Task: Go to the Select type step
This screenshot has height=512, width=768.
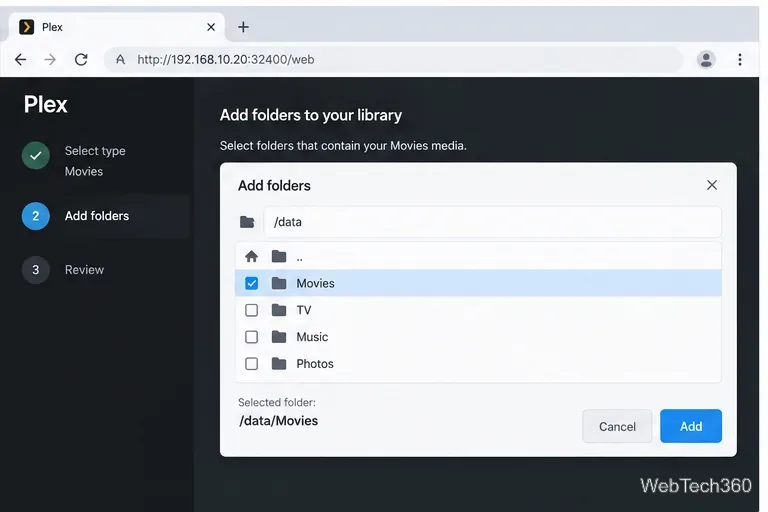Action: (x=95, y=151)
